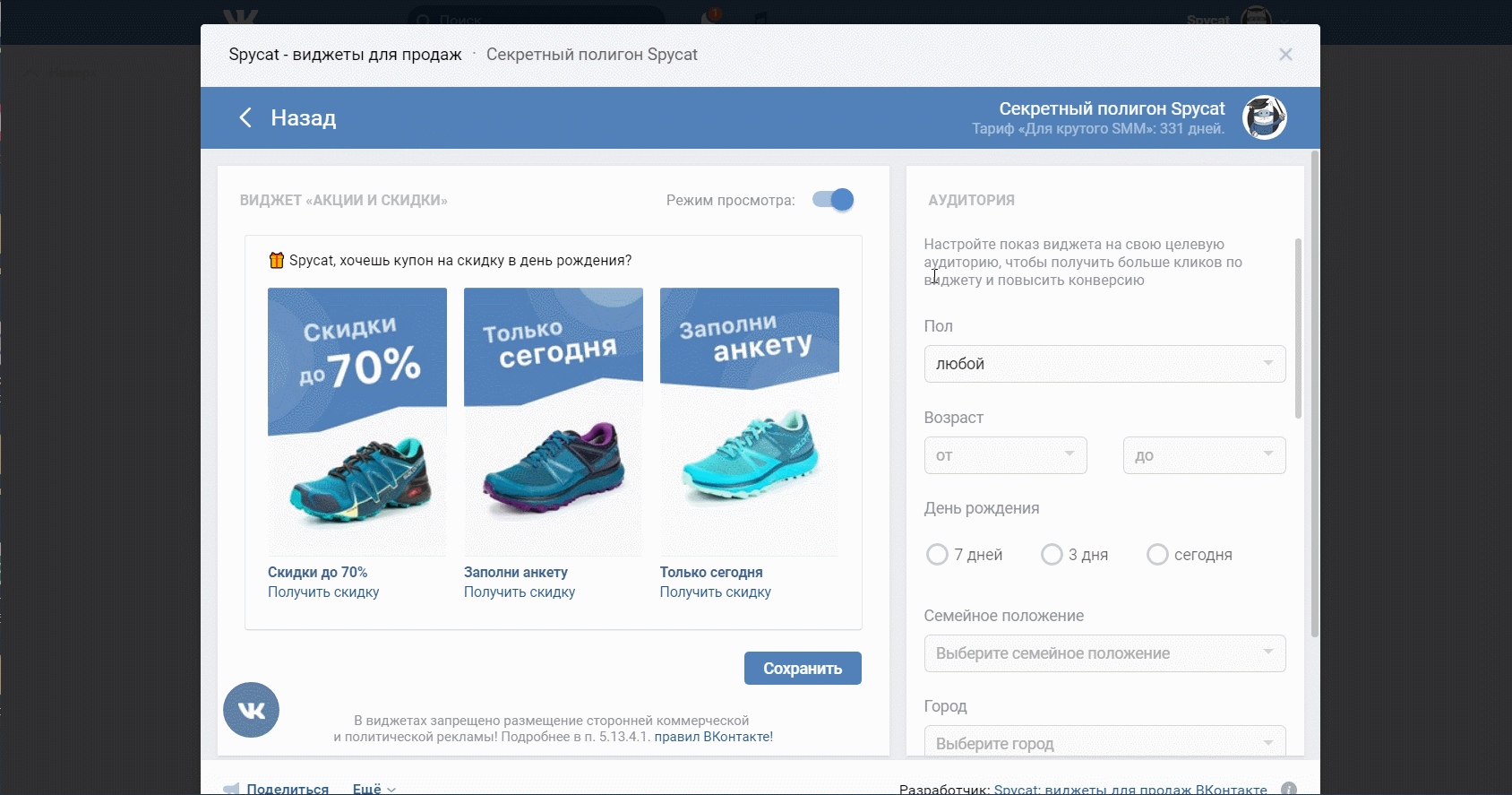Click the АУДИТОРИЯ heading

pos(971,200)
